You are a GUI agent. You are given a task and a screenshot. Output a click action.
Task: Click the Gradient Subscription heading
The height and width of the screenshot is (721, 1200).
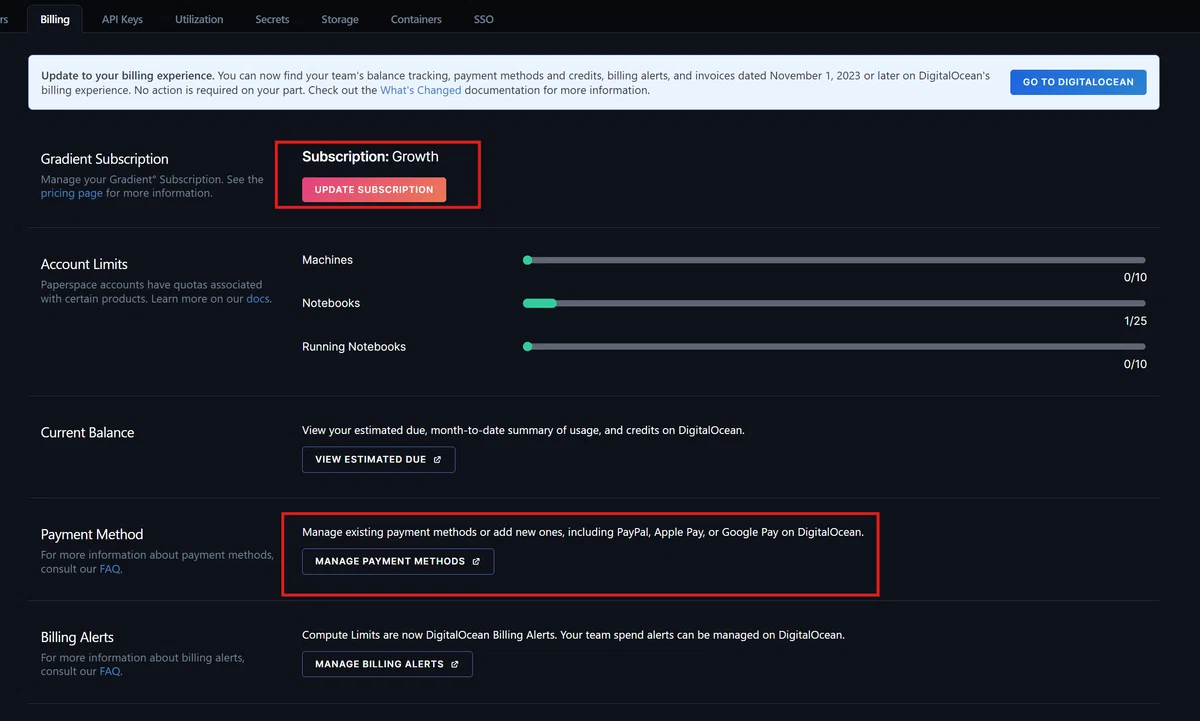(105, 159)
